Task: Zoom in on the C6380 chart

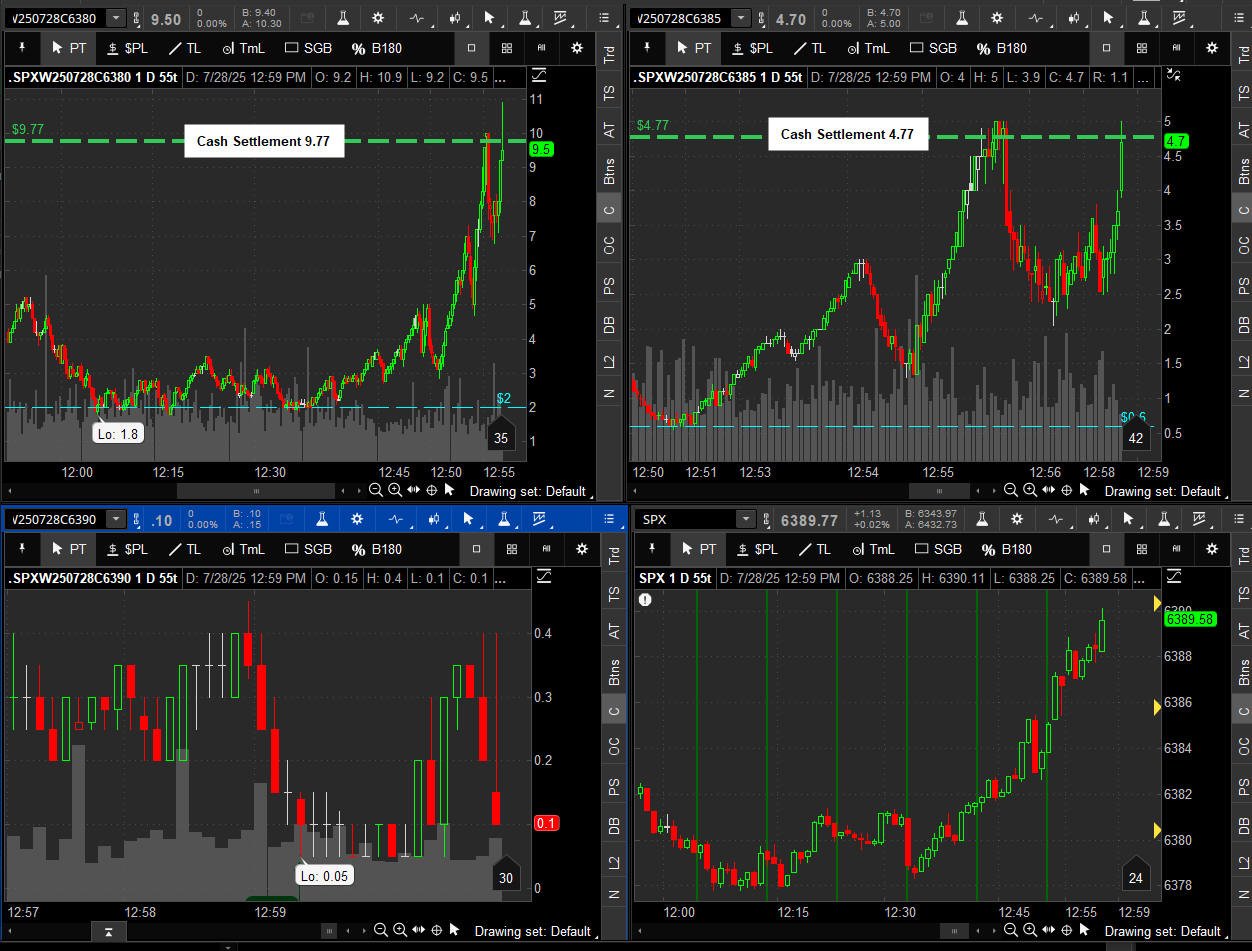Action: pos(395,490)
